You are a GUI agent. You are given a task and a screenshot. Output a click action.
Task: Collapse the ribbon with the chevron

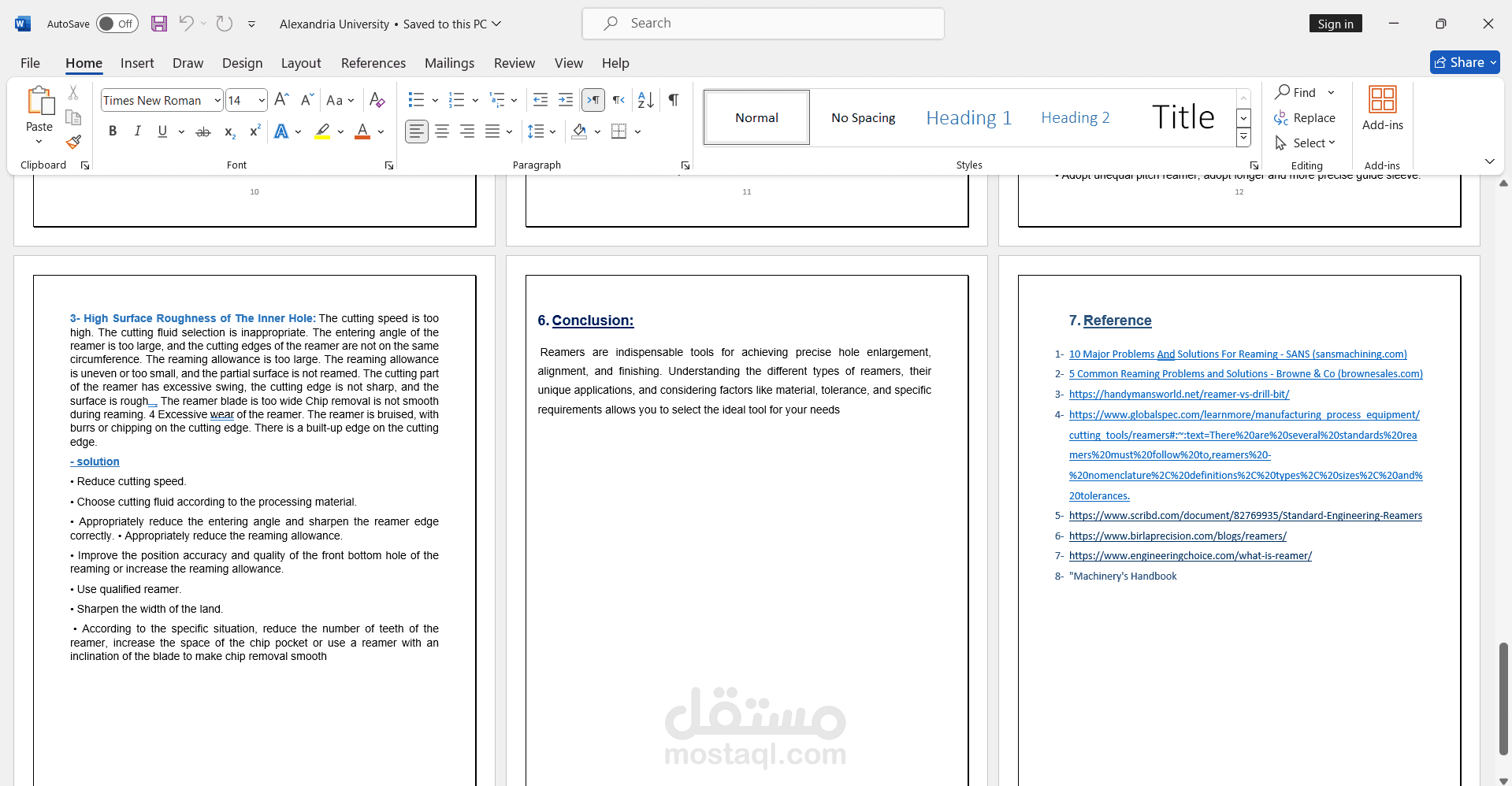pyautogui.click(x=1489, y=161)
